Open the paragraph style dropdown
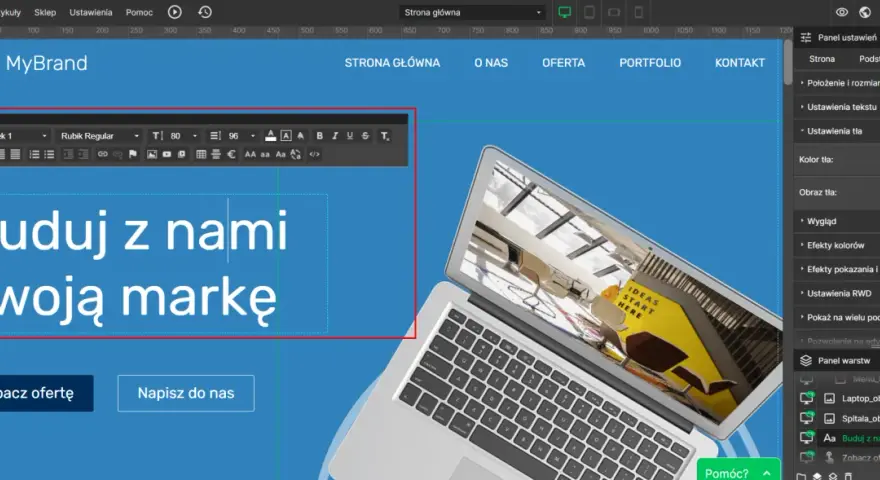This screenshot has width=880, height=480. click(x=24, y=136)
